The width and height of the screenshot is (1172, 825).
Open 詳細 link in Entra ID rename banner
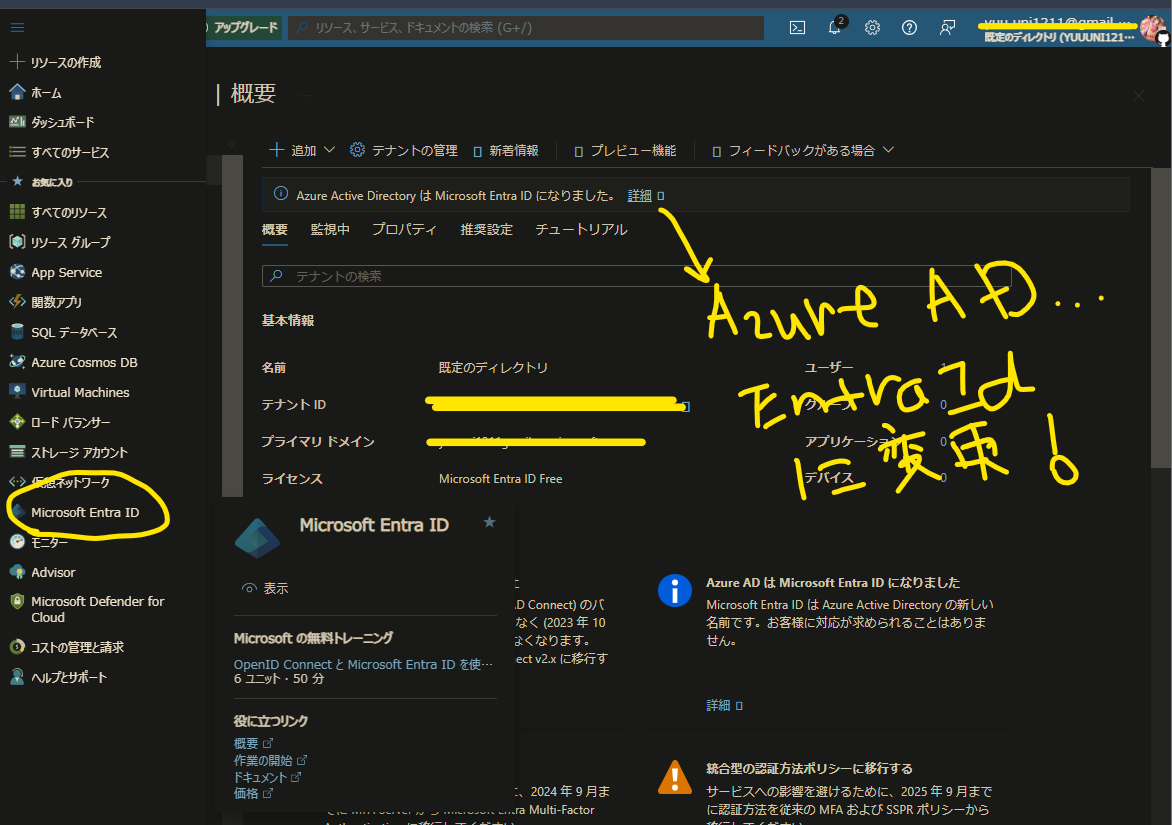[639, 195]
